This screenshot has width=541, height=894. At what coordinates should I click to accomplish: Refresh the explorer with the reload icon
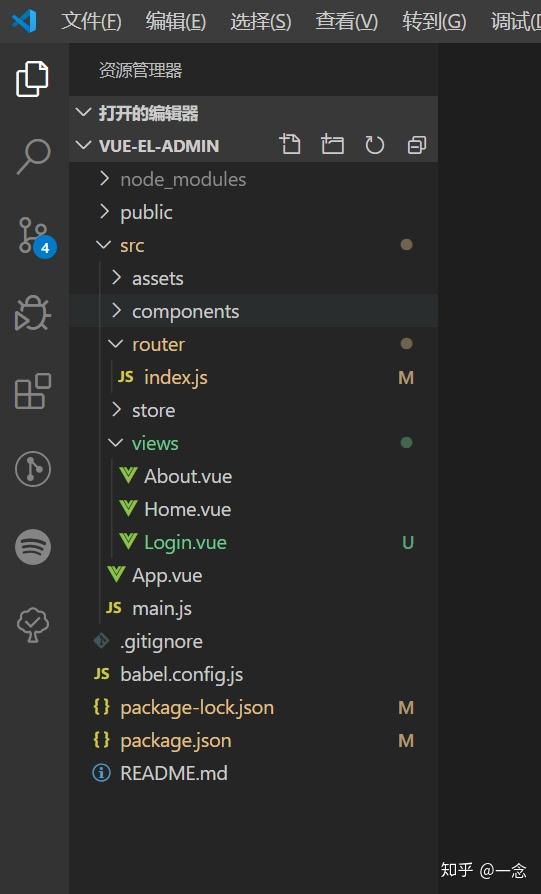(375, 145)
